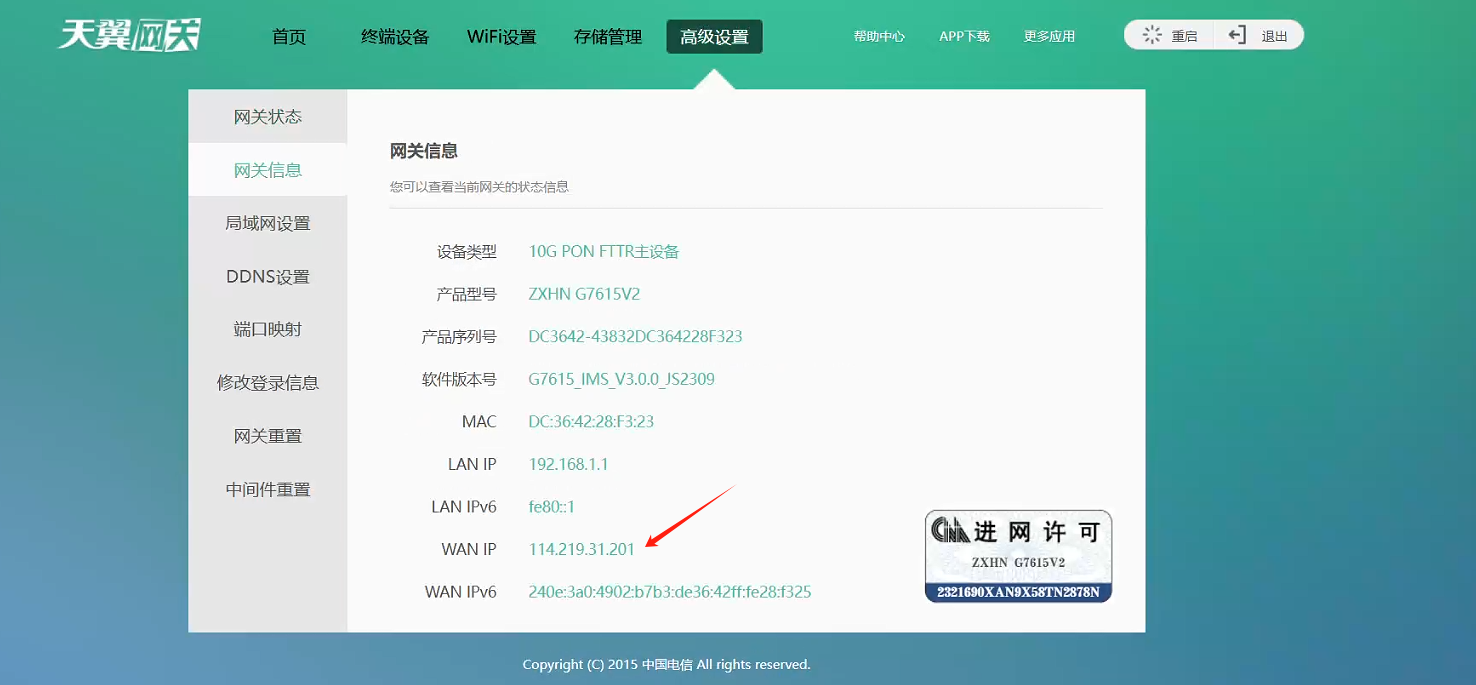Select 网关信息 in sidebar
Screen dimensions: 1476x685
tap(268, 170)
